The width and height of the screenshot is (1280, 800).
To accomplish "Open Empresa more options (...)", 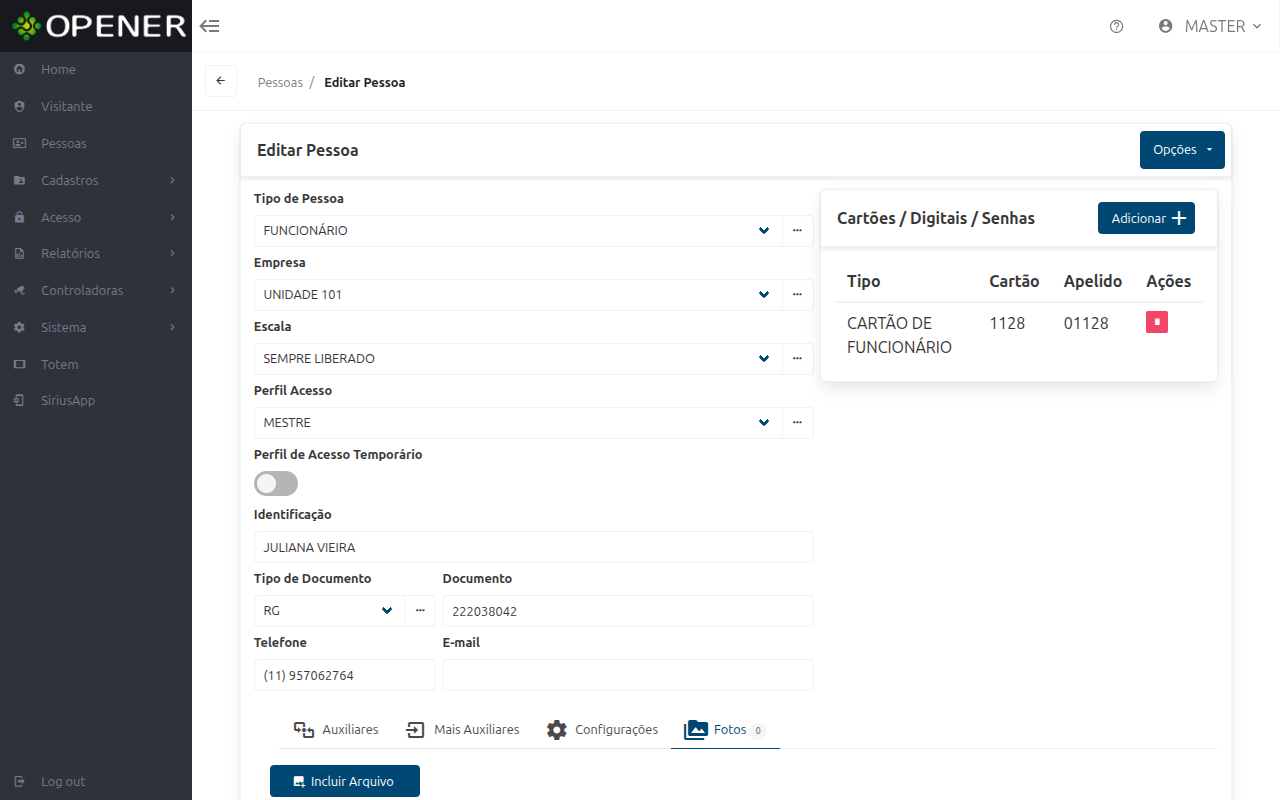I will click(x=797, y=295).
